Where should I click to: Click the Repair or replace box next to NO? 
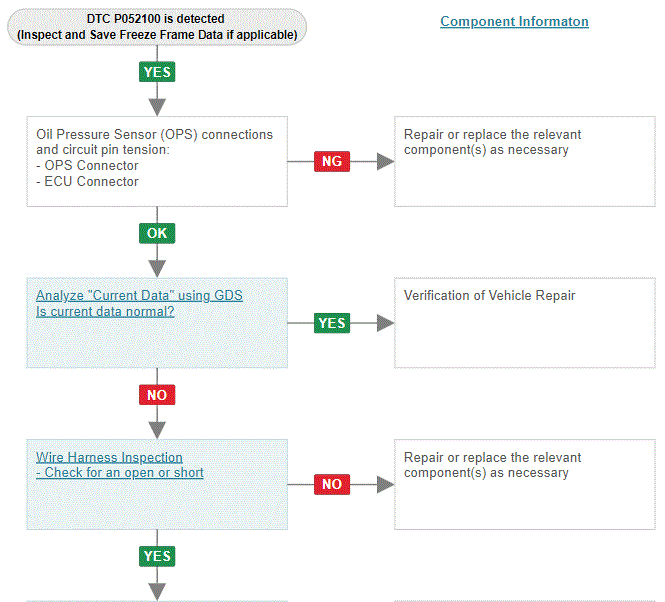525,484
